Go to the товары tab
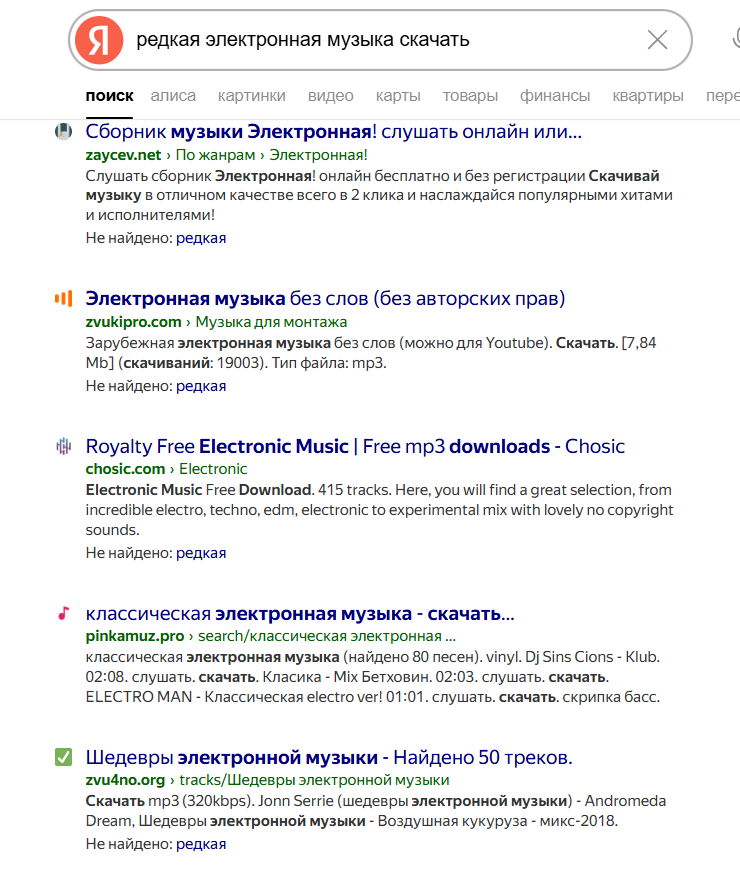The image size is (740, 892). pos(470,96)
